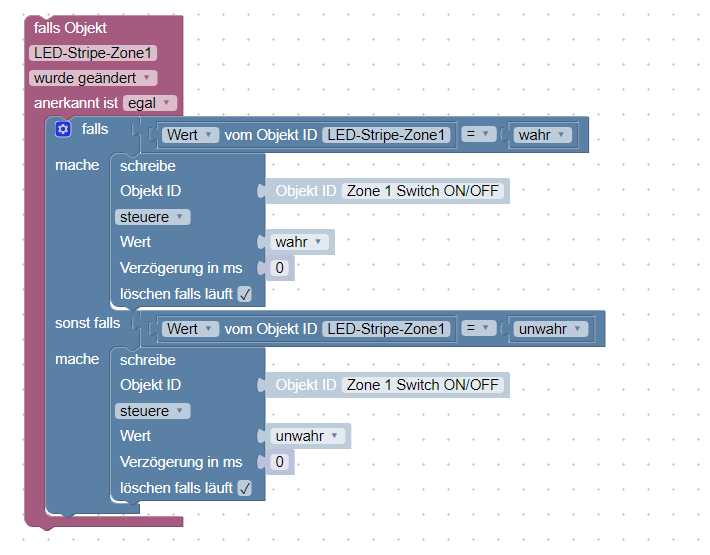Select first 'schreibe' block label
The width and height of the screenshot is (710, 555).
click(x=148, y=166)
